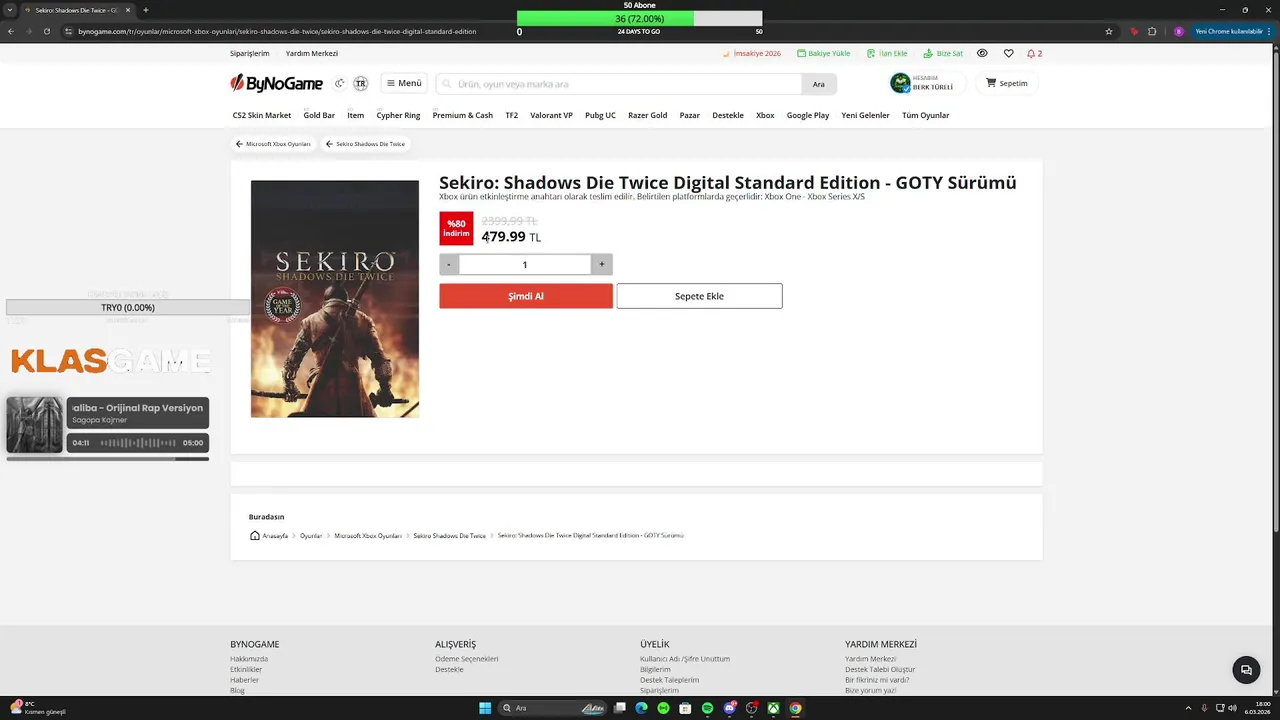Click taskbar Ara search box
The height and width of the screenshot is (720, 1280).
[553, 708]
